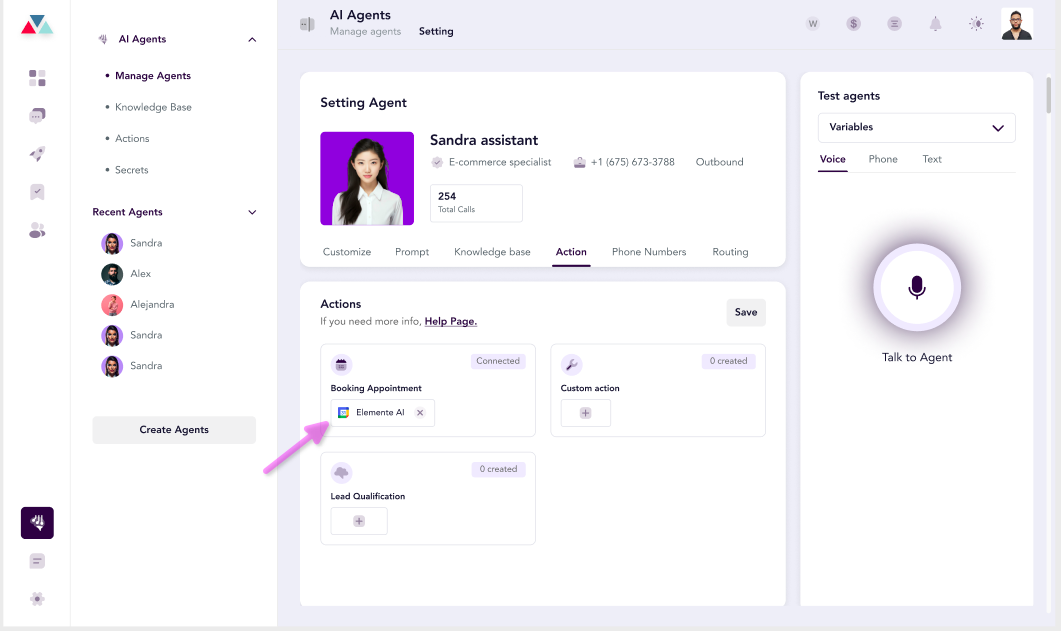
Task: Add a new Custom action with plus
Action: pyautogui.click(x=585, y=413)
